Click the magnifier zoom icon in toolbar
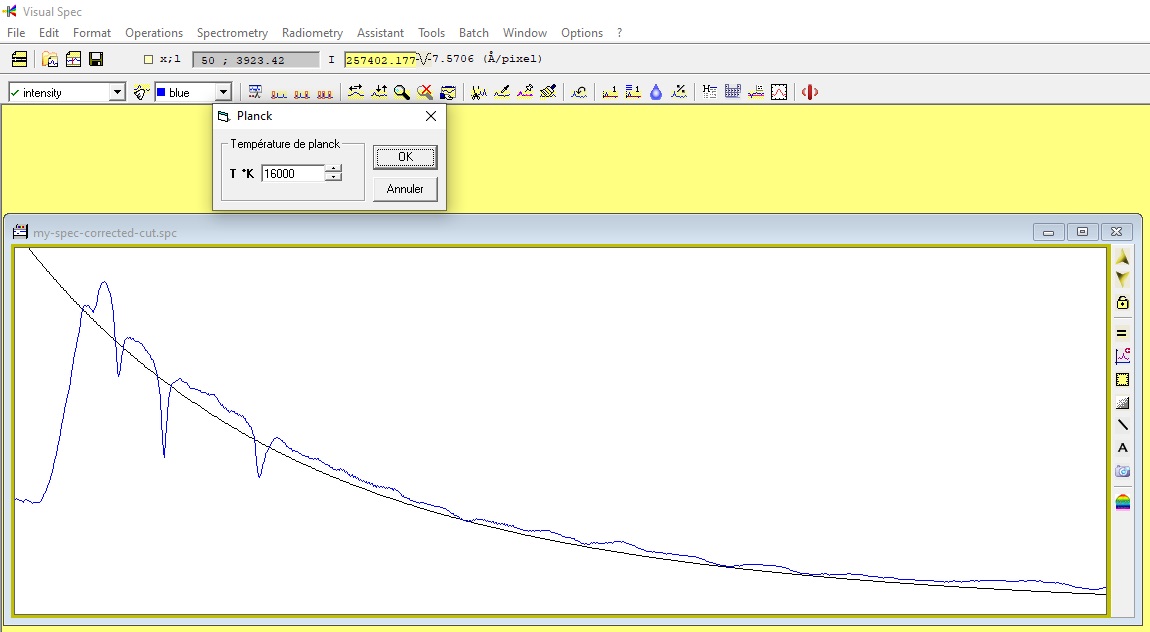Screen dimensions: 1150x632 click(x=401, y=92)
